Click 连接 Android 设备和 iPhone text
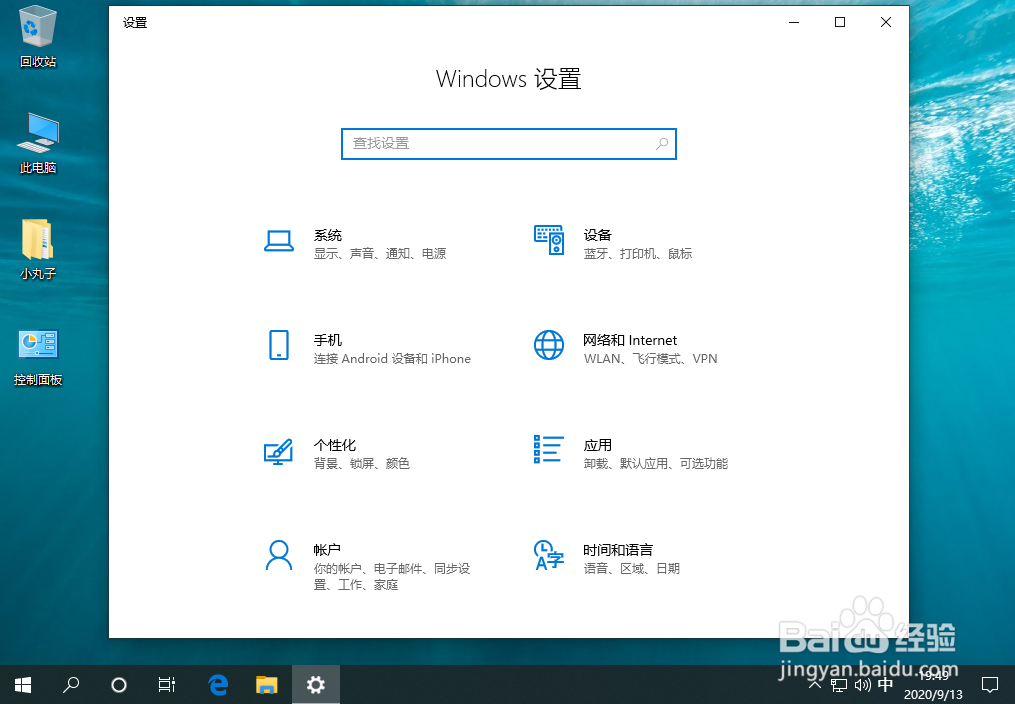Image resolution: width=1015 pixels, height=704 pixels. click(392, 358)
